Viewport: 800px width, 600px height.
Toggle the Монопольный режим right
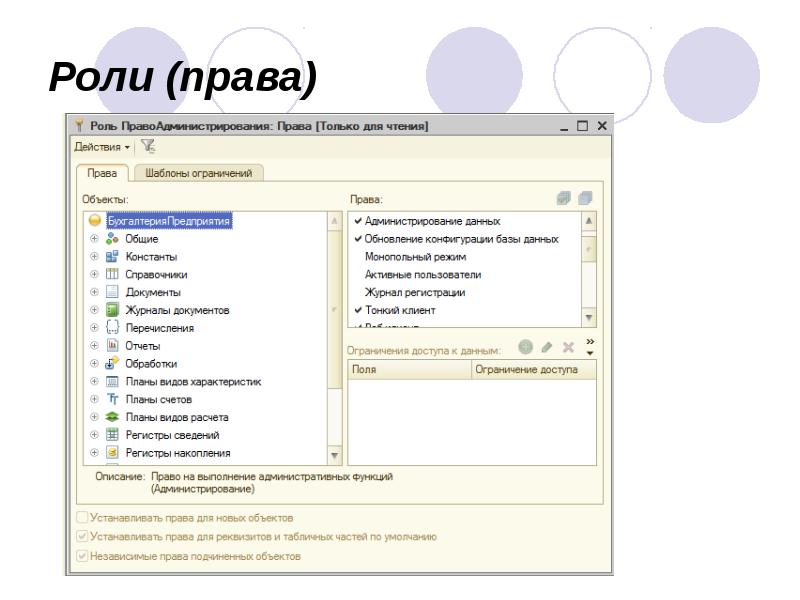click(x=358, y=257)
